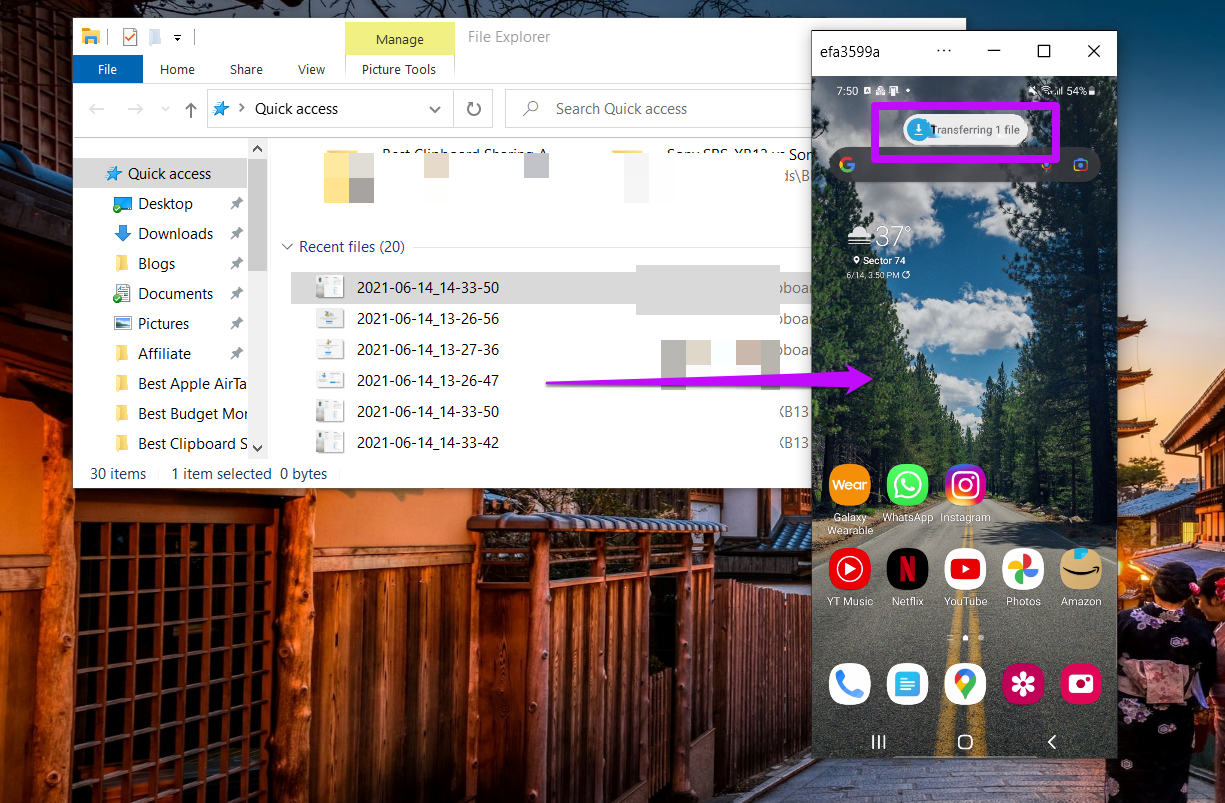Select file 2021-06-14_13-26-47

click(x=427, y=381)
